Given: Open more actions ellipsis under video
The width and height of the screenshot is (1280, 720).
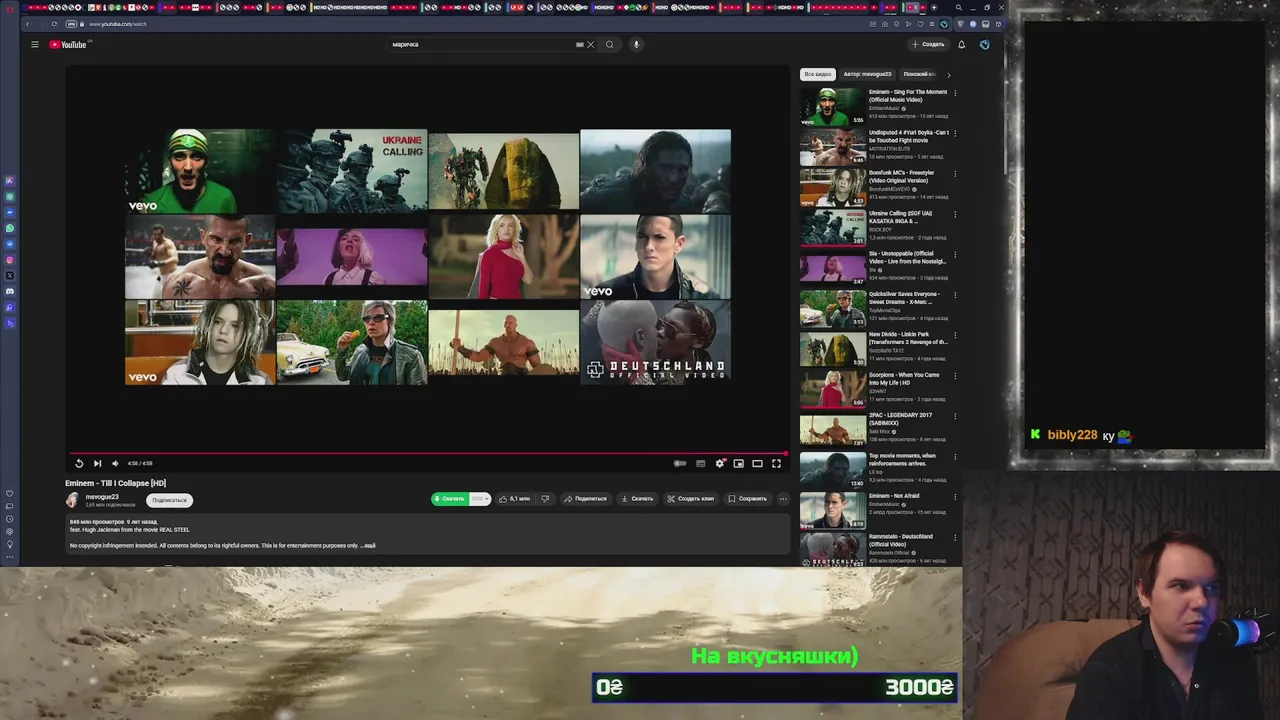Looking at the screenshot, I should 783,498.
